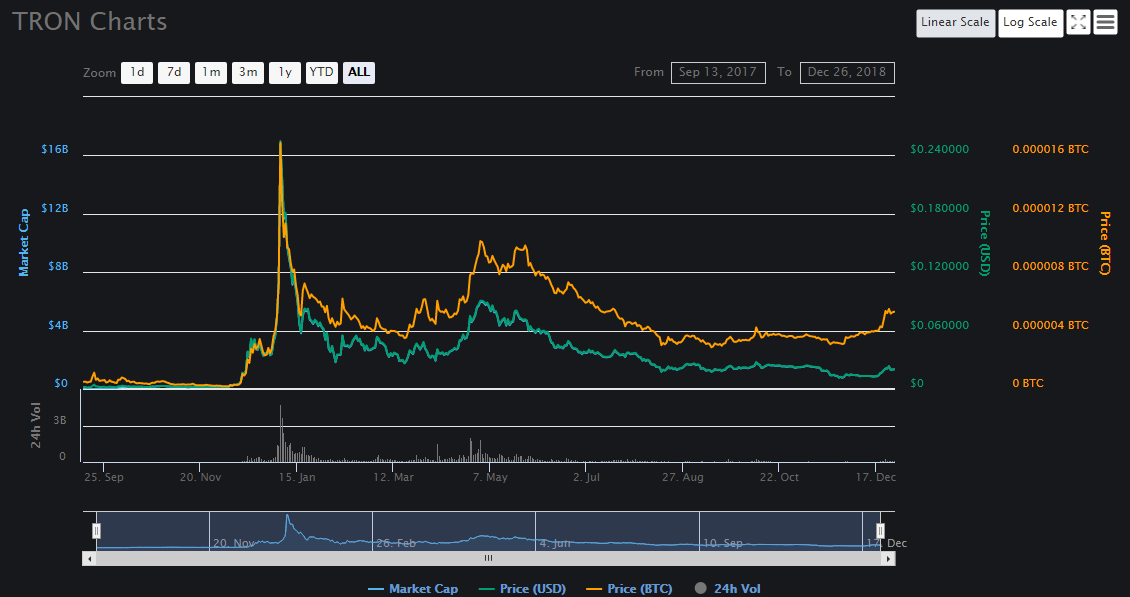The height and width of the screenshot is (597, 1130).
Task: Switch to Linear Scale
Action: click(x=955, y=22)
